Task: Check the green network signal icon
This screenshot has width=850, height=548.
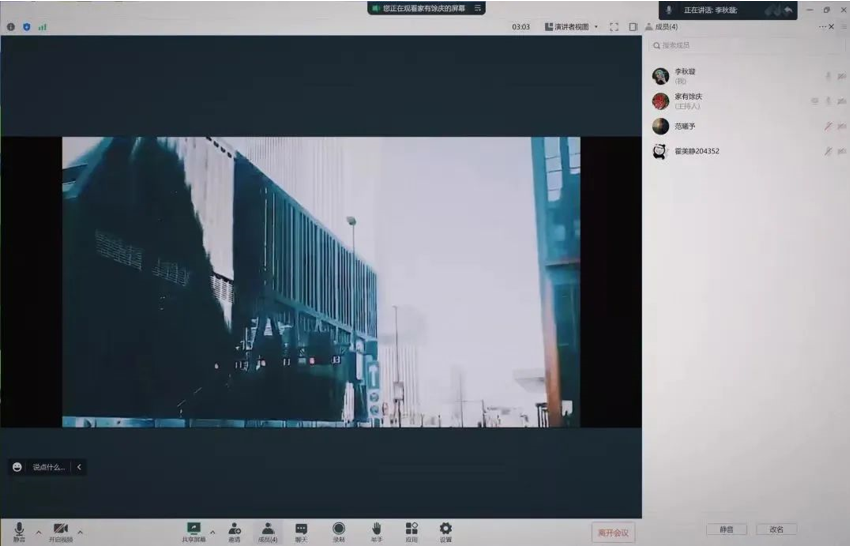Action: click(42, 27)
